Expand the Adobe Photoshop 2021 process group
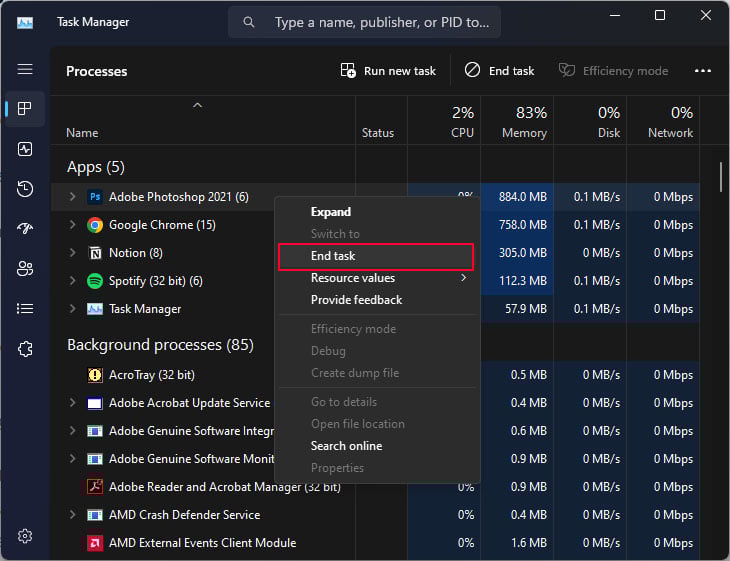This screenshot has width=730, height=561. pyautogui.click(x=72, y=197)
